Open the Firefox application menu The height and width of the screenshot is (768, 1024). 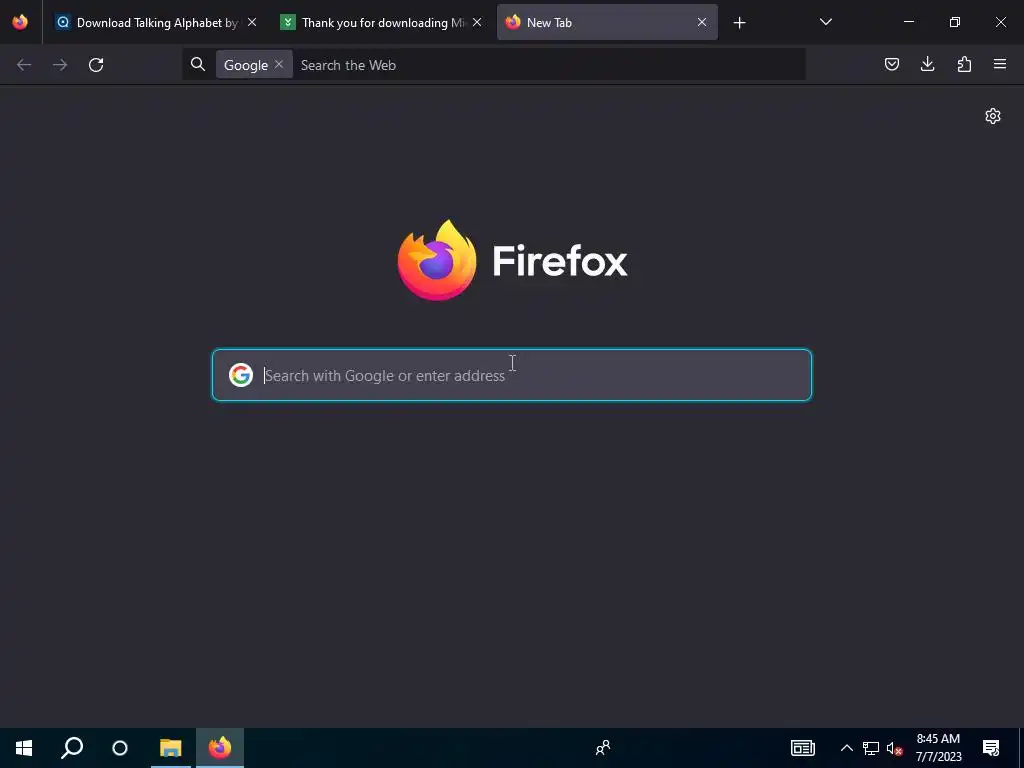[x=1000, y=64]
